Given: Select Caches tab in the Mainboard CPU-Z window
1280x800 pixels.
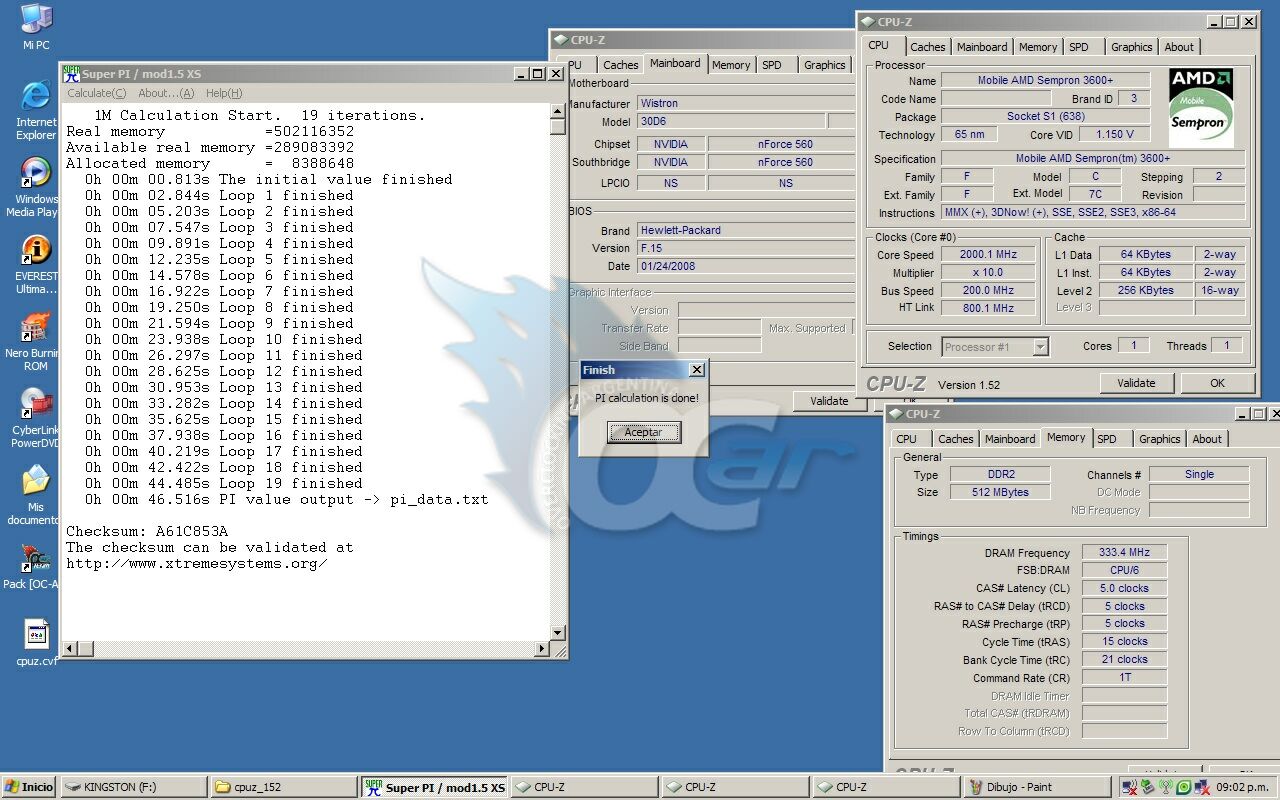Looking at the screenshot, I should (620, 65).
